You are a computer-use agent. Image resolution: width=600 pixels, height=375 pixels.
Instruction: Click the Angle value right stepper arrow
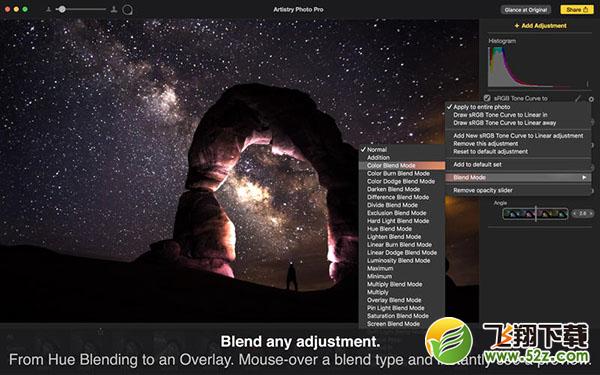point(591,213)
